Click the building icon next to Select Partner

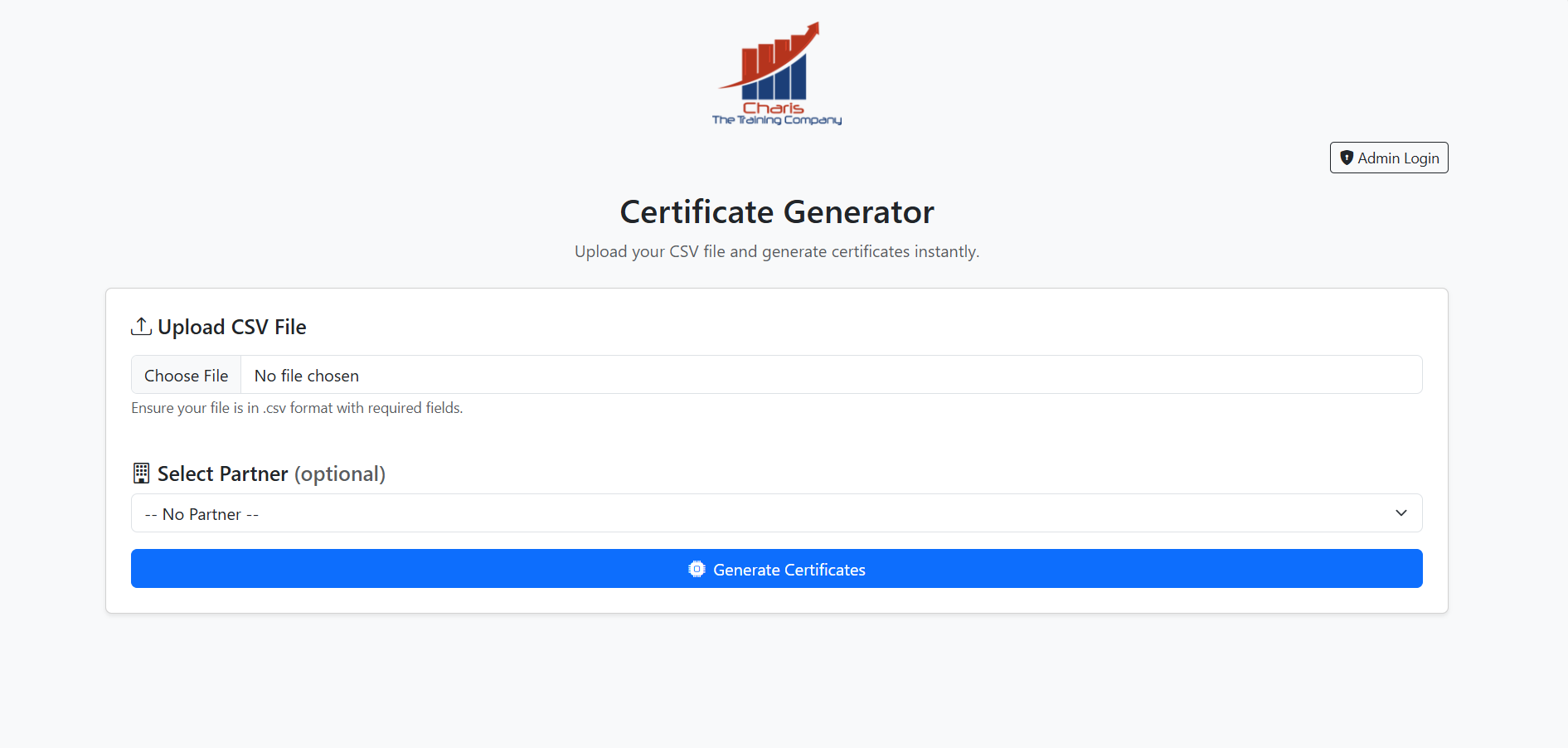pos(141,473)
